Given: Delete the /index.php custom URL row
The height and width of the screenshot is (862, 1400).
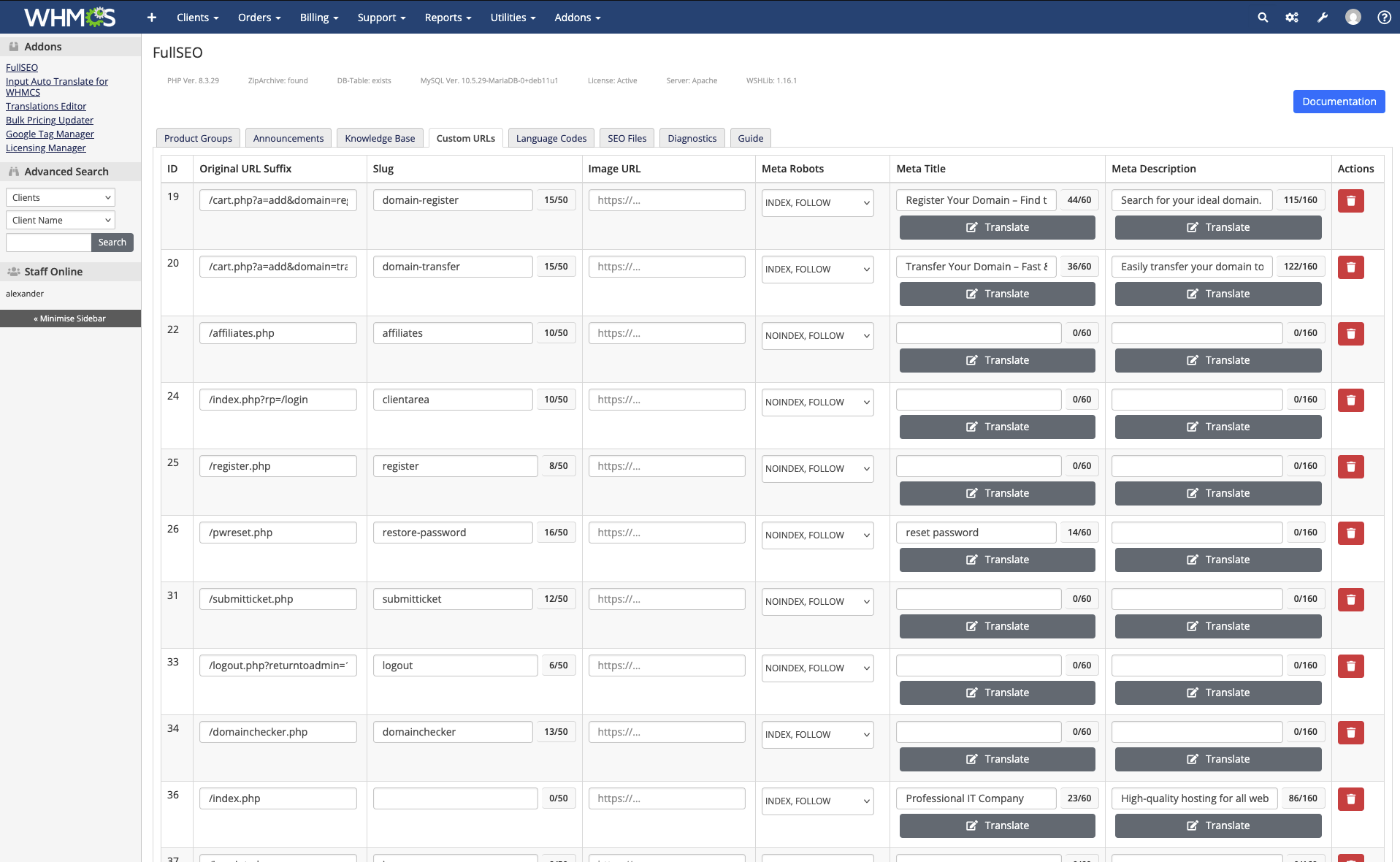Looking at the screenshot, I should click(1350, 799).
